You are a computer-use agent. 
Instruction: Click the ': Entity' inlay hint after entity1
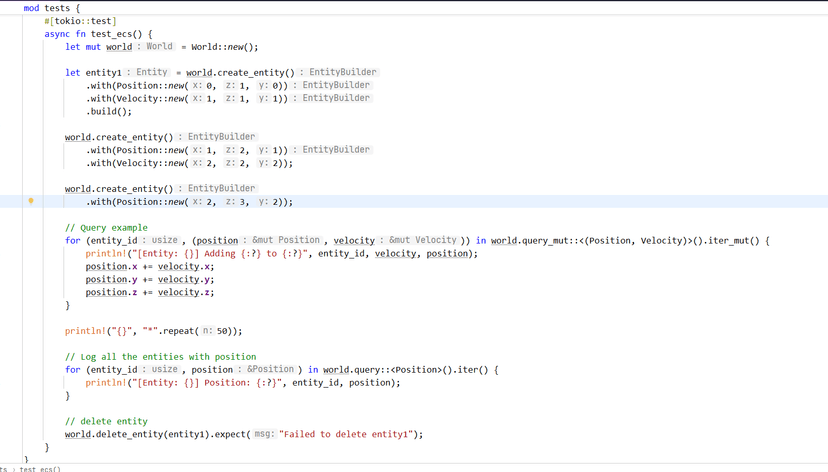coord(149,72)
